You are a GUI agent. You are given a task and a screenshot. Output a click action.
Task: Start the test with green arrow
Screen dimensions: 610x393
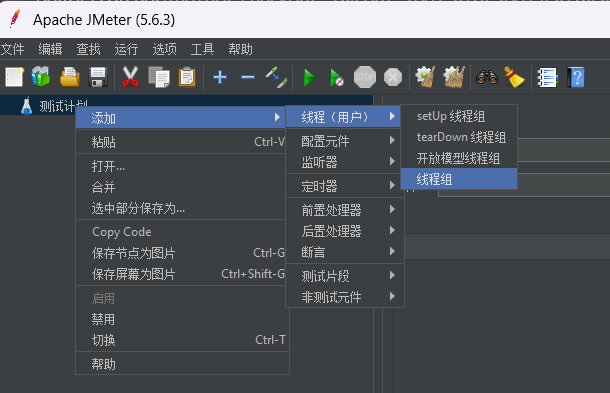pyautogui.click(x=310, y=77)
